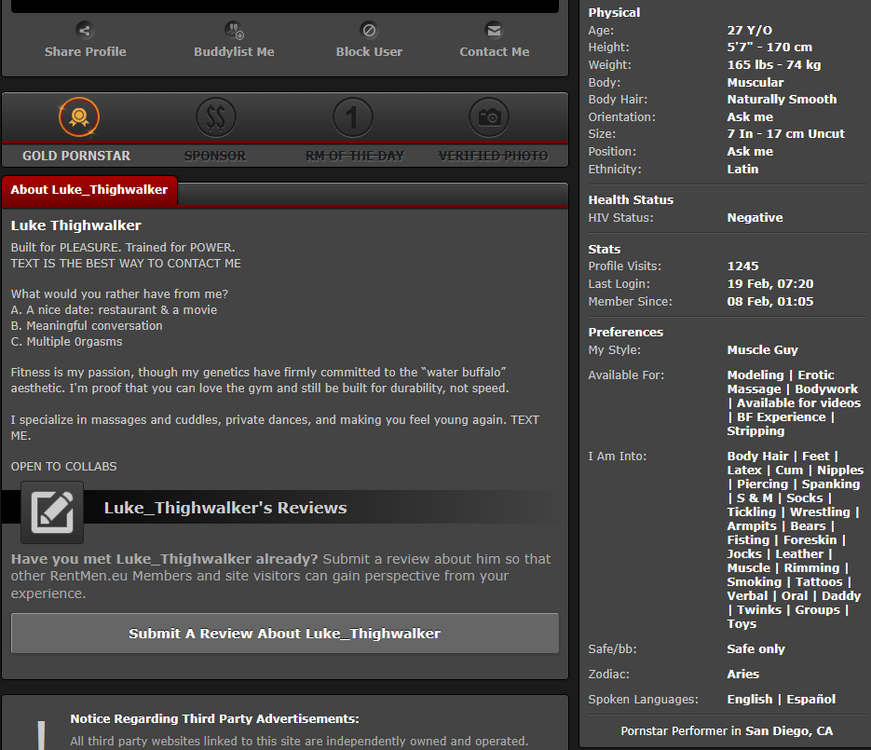Viewport: 871px width, 750px height.
Task: Open the About Luke_Thighwalker tab
Action: pos(90,190)
